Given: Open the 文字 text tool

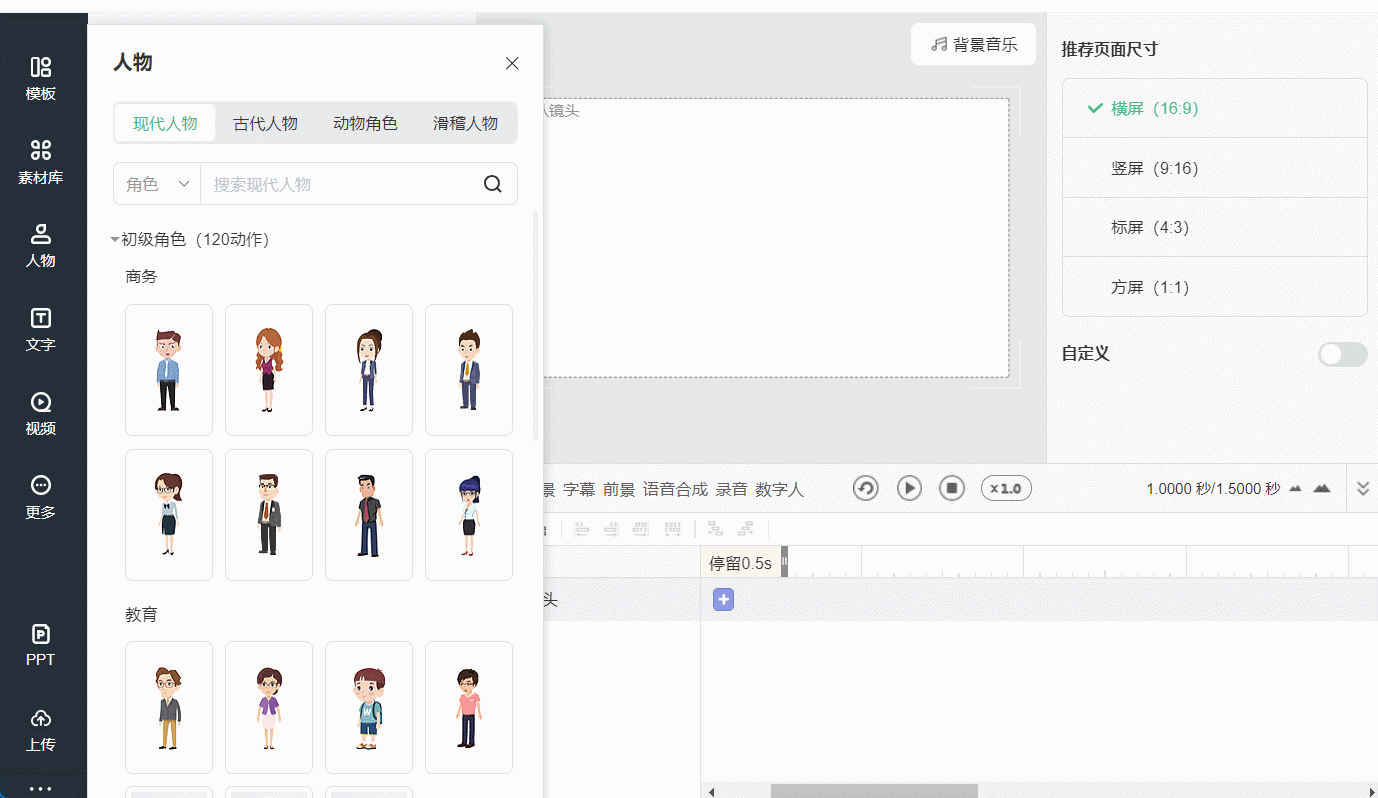Looking at the screenshot, I should [41, 330].
